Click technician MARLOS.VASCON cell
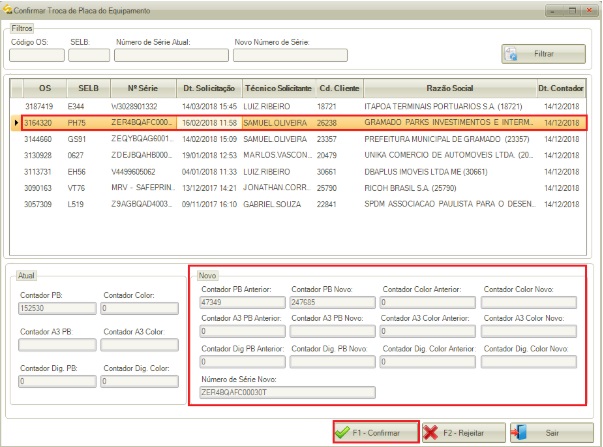 coord(278,155)
